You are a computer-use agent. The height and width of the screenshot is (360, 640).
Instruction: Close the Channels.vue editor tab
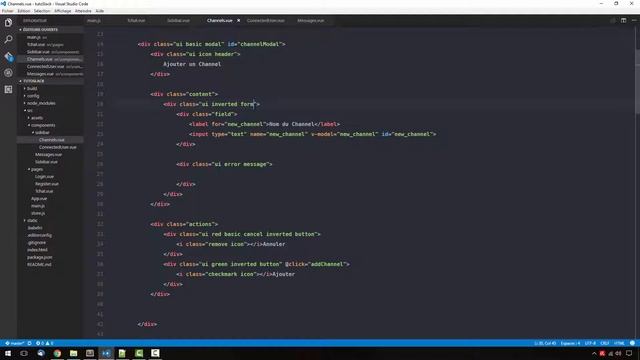[238, 20]
